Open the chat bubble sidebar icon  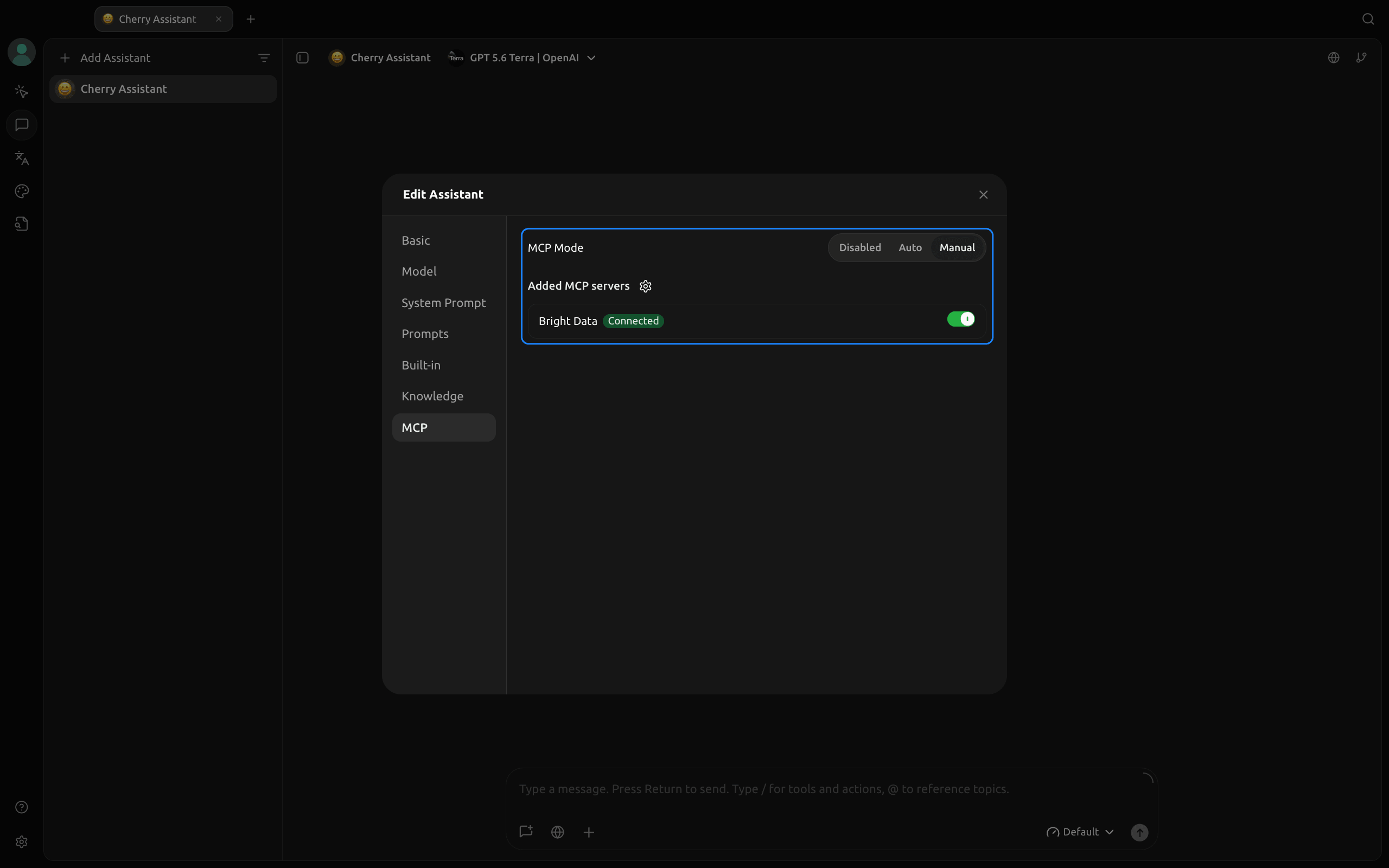point(22,125)
